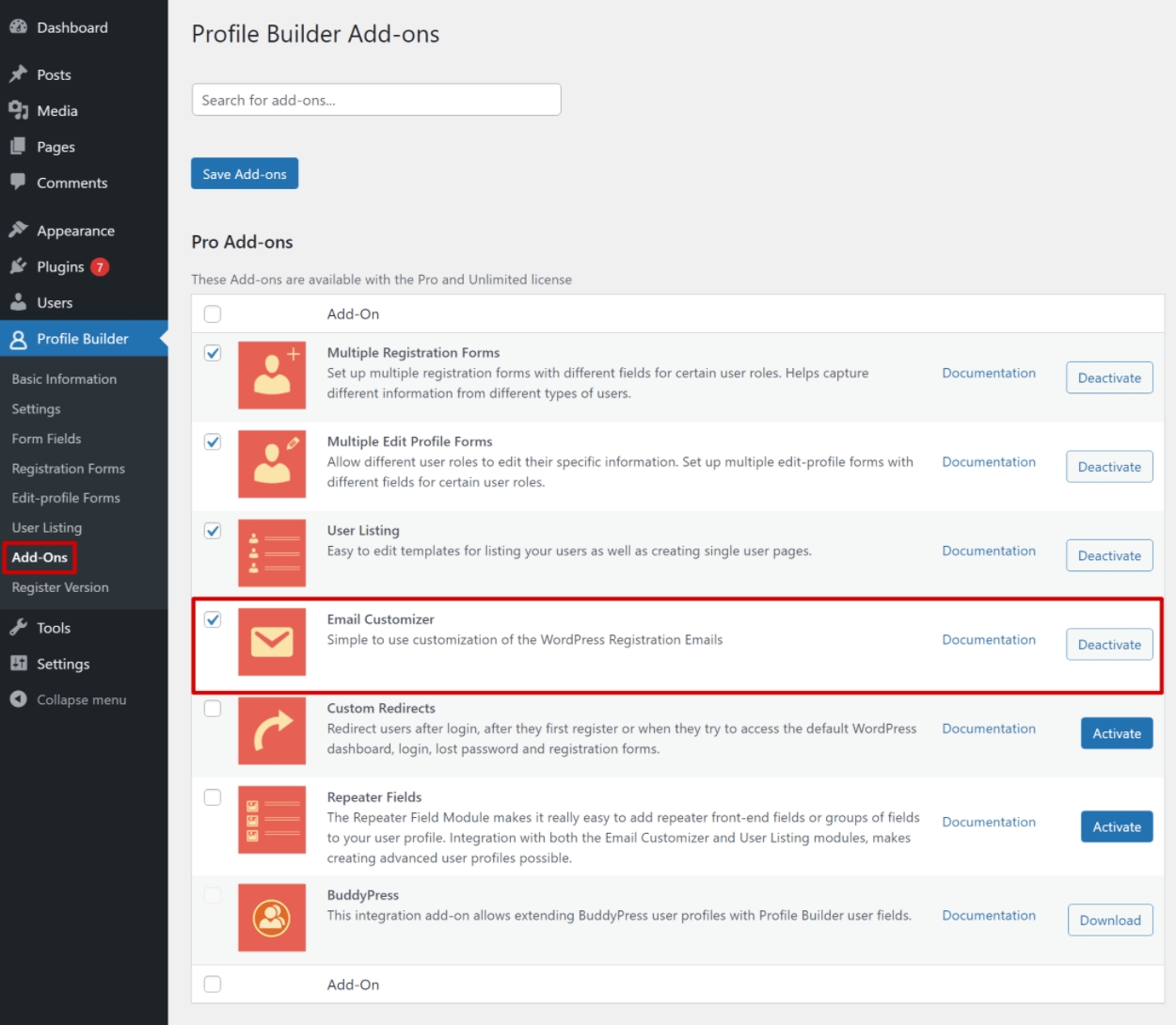Click the Plugins plug icon
The image size is (1176, 1025).
click(18, 266)
